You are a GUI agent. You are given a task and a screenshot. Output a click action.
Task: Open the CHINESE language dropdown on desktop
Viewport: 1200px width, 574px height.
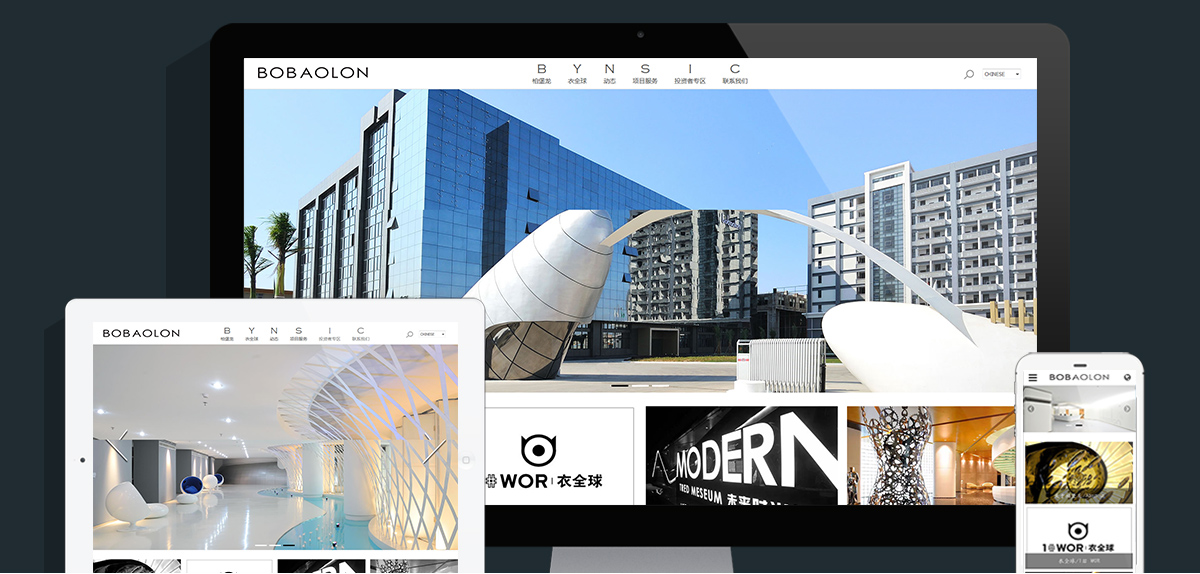pos(1002,74)
